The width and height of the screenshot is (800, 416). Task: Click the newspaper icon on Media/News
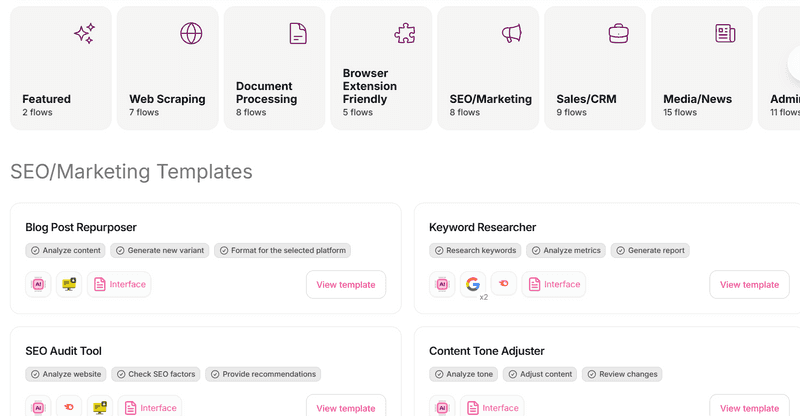[x=725, y=34]
